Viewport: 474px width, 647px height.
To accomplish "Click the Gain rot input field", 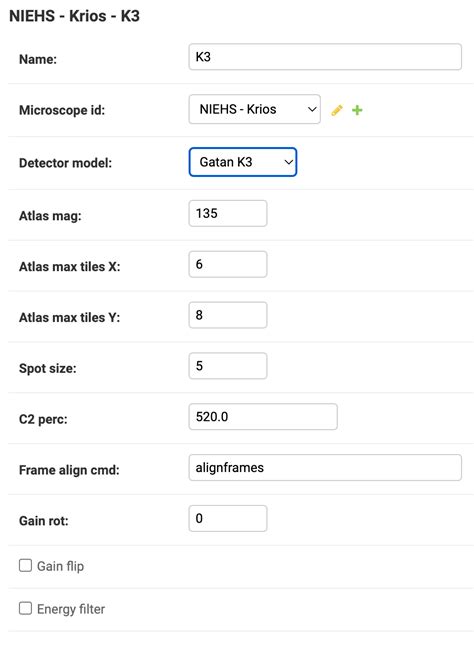I will click(x=228, y=519).
